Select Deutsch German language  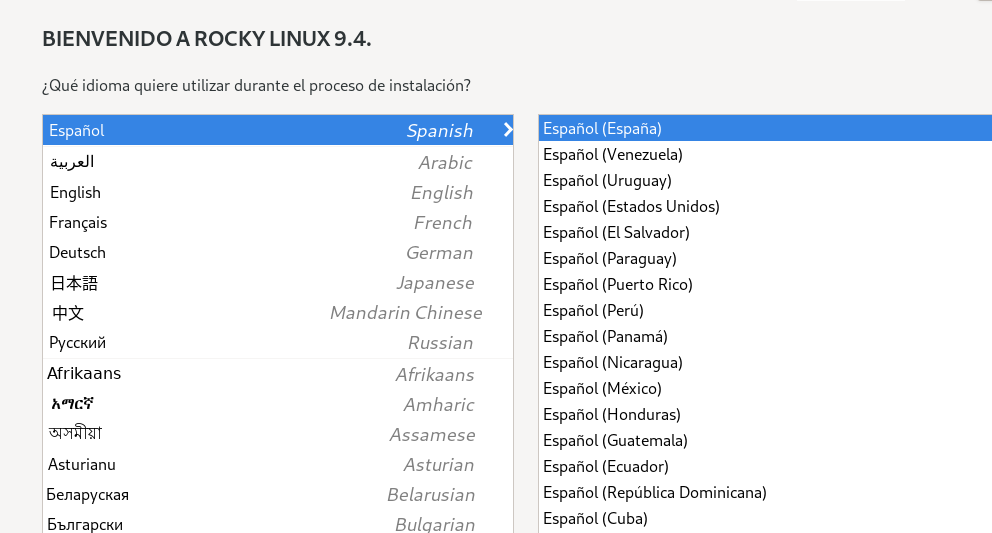pyautogui.click(x=278, y=253)
